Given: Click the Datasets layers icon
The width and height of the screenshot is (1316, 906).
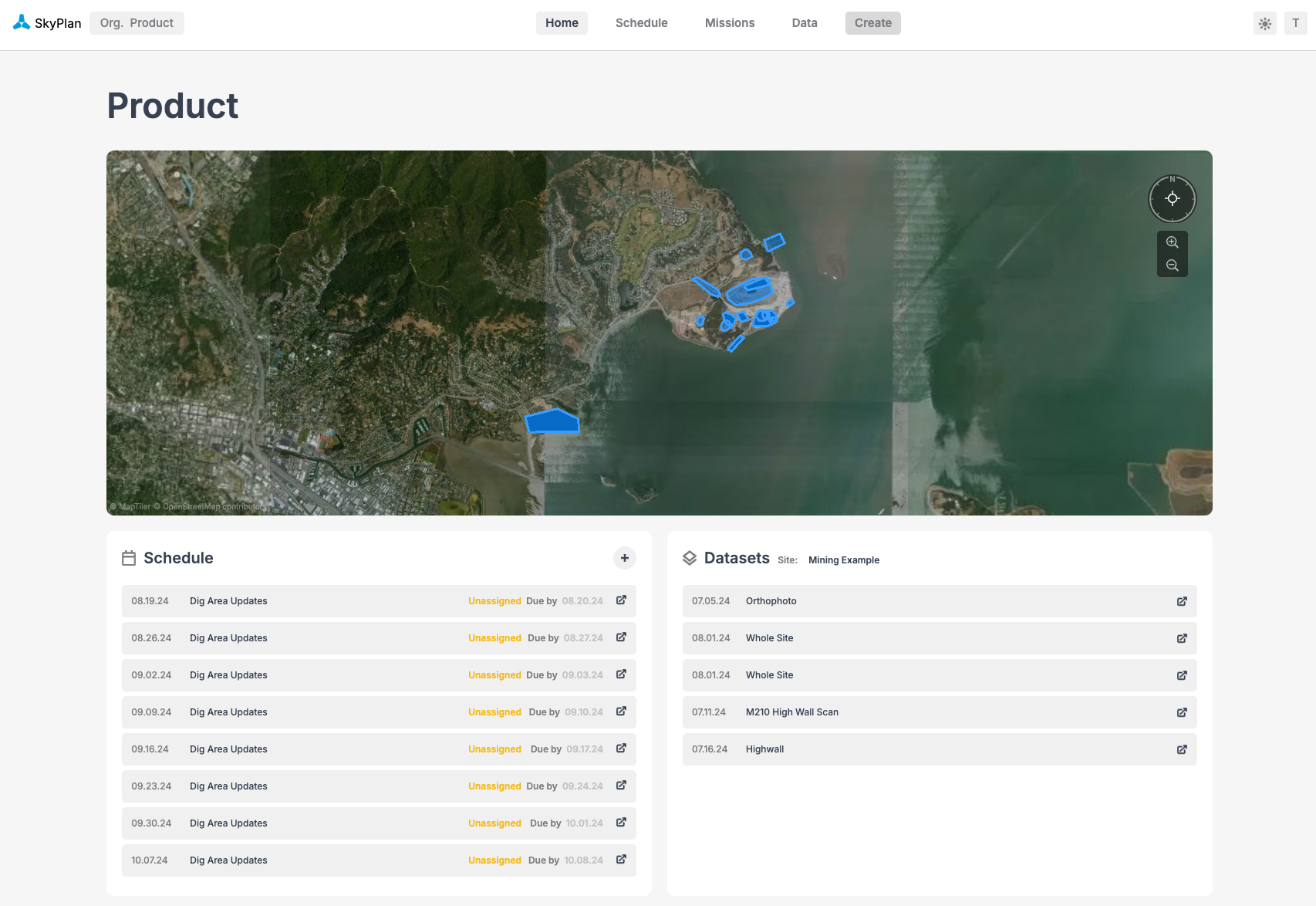Looking at the screenshot, I should (690, 558).
